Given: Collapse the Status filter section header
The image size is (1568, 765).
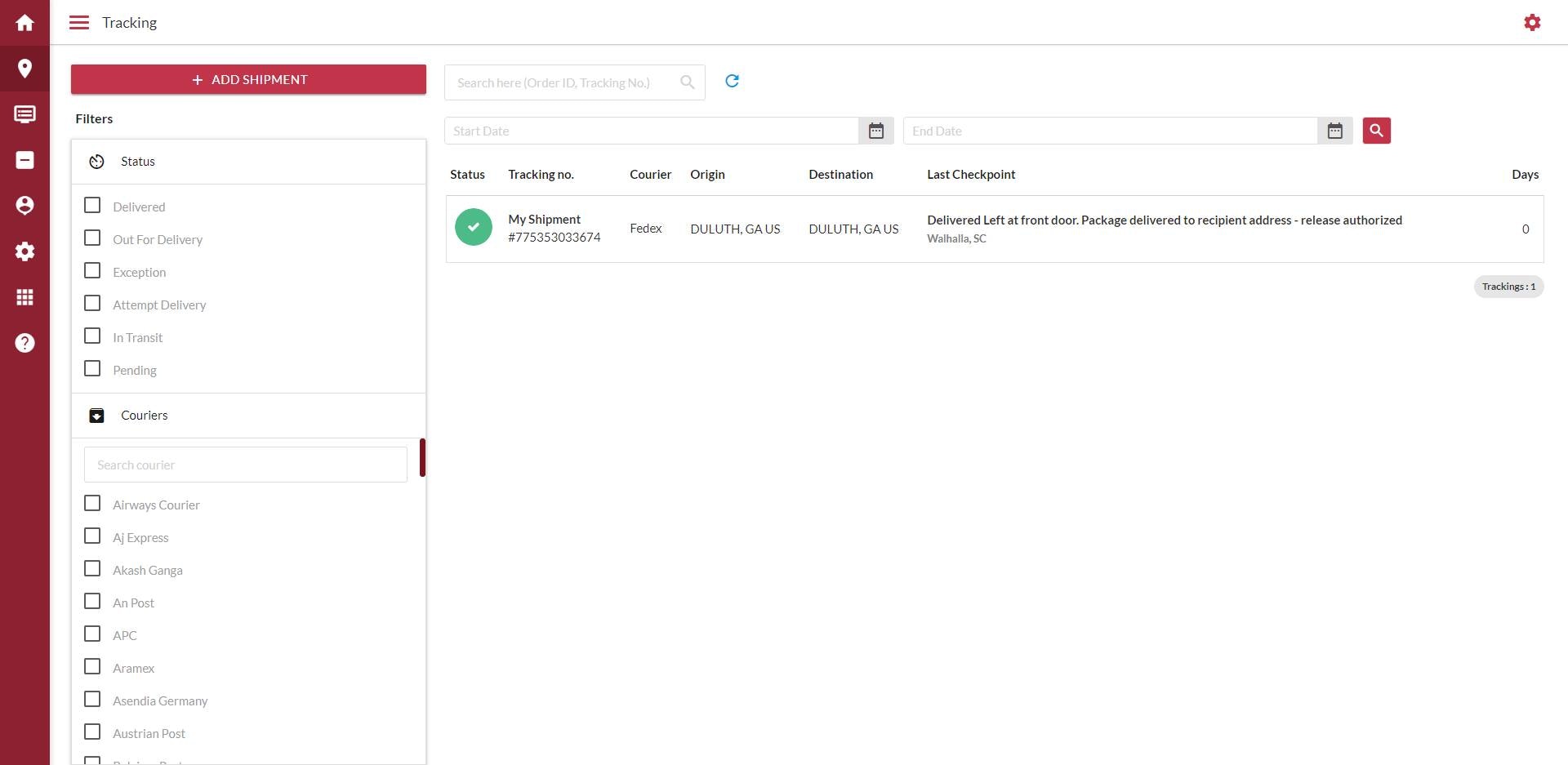Looking at the screenshot, I should pyautogui.click(x=248, y=162).
